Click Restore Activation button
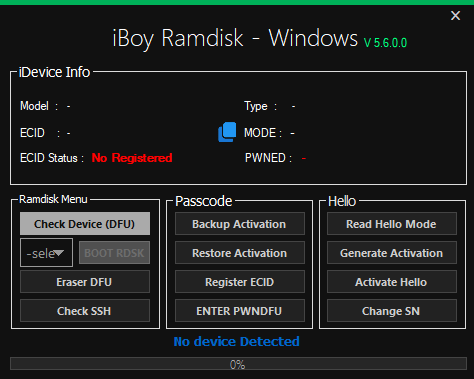 point(240,253)
